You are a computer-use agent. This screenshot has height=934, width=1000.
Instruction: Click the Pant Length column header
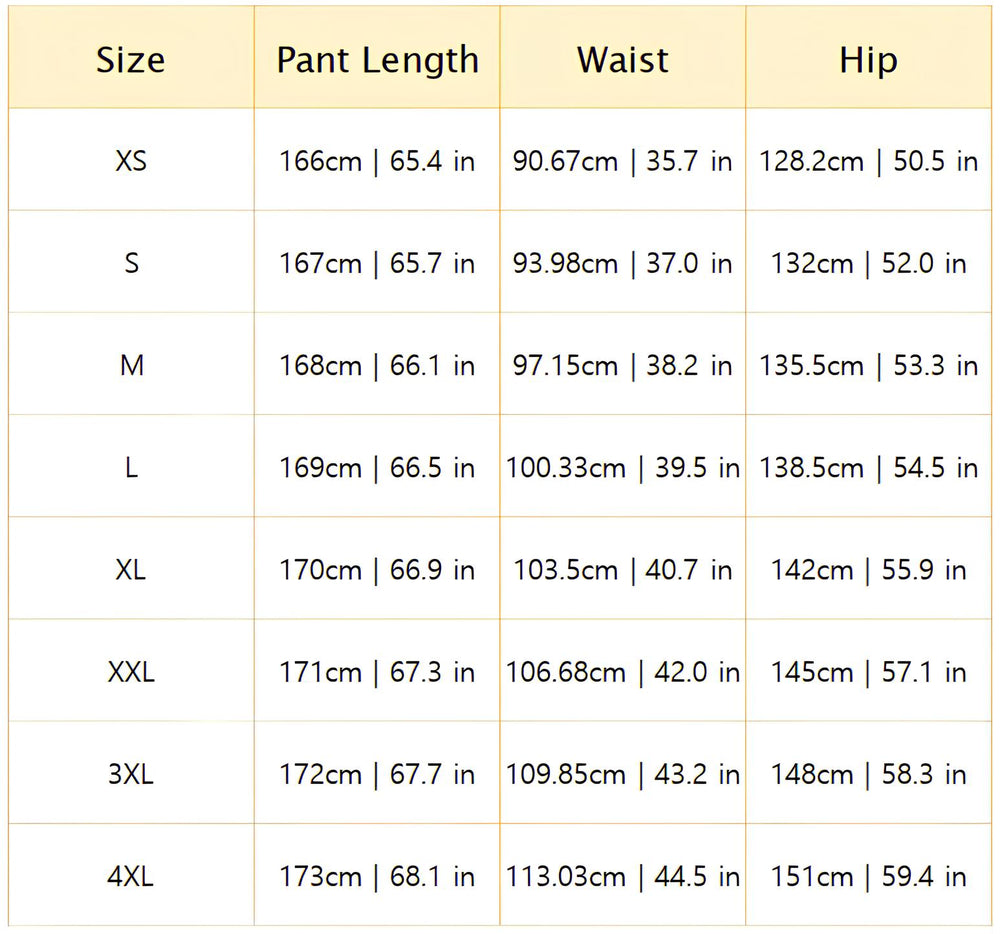point(377,60)
